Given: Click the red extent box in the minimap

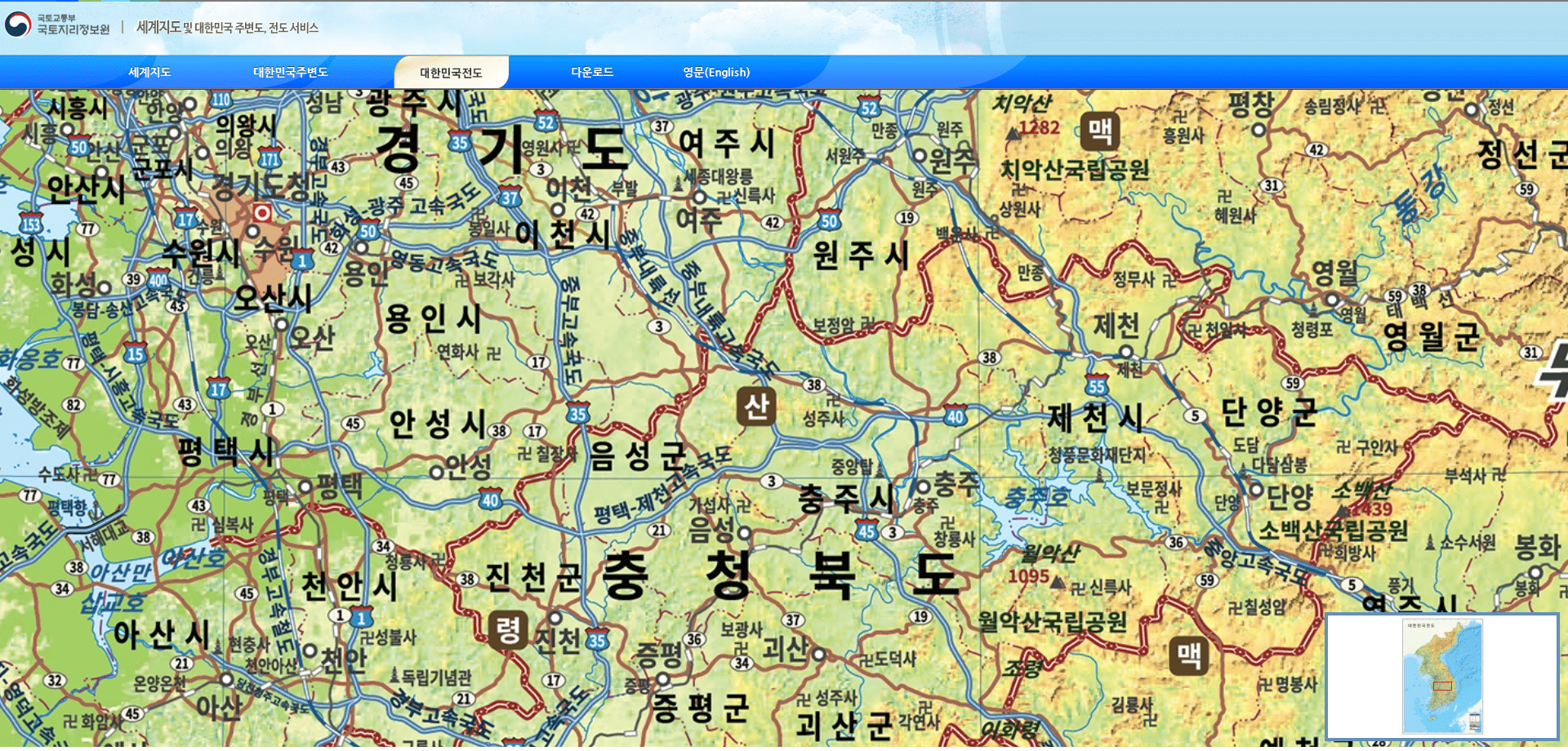Looking at the screenshot, I should 1442,686.
